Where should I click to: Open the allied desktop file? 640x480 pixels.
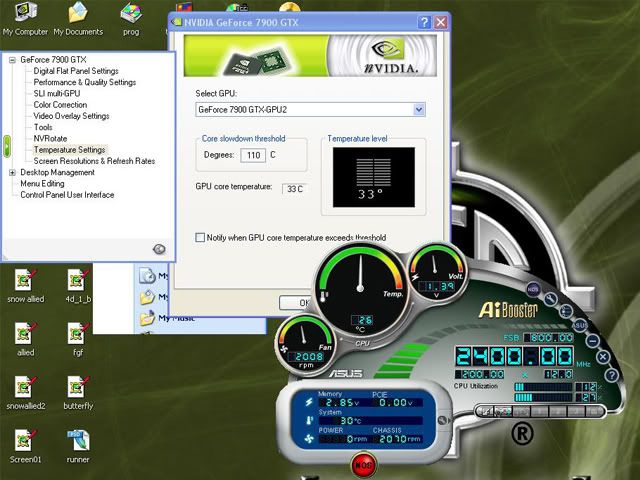(x=25, y=340)
